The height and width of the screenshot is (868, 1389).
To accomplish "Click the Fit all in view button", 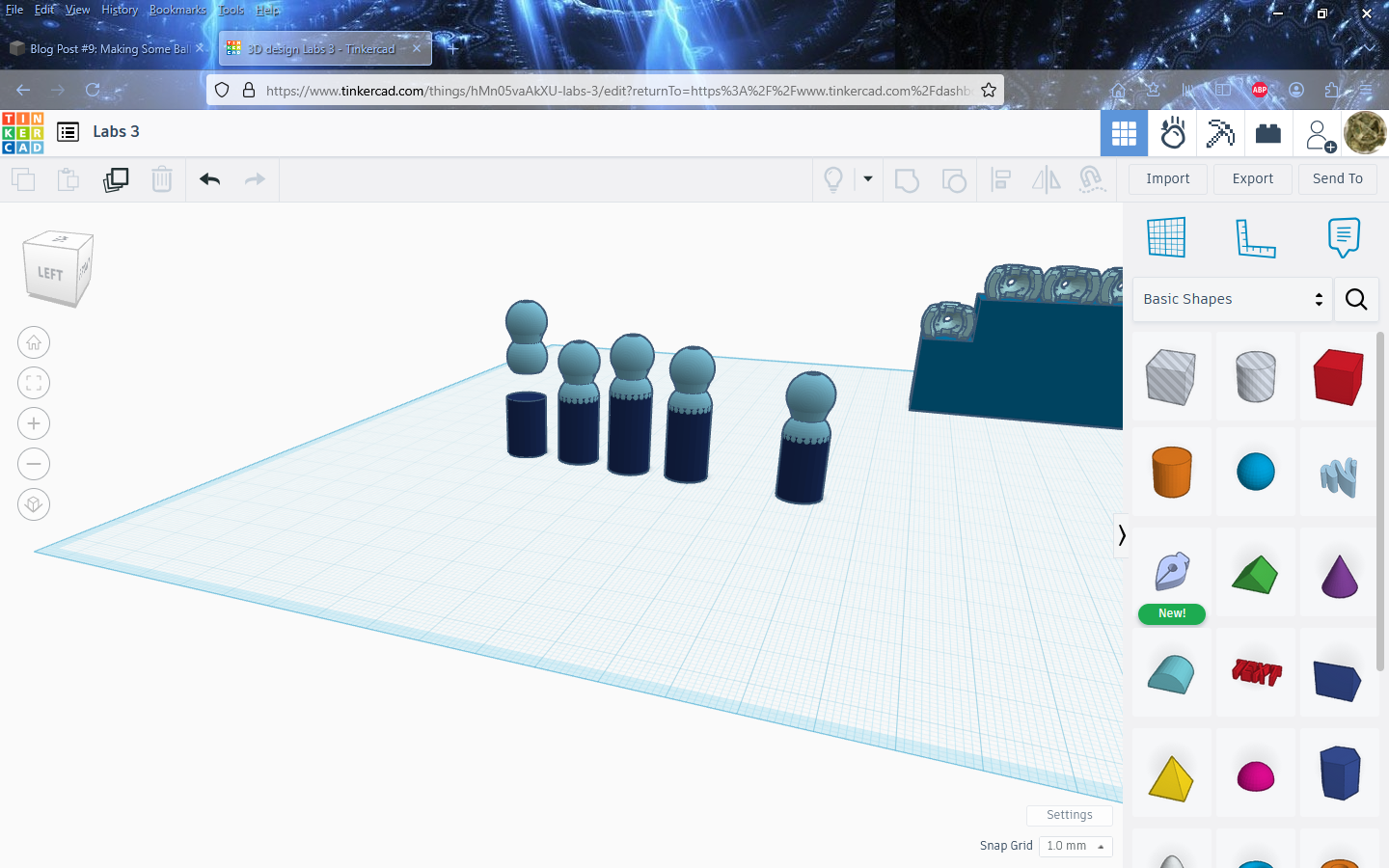I will point(34,383).
